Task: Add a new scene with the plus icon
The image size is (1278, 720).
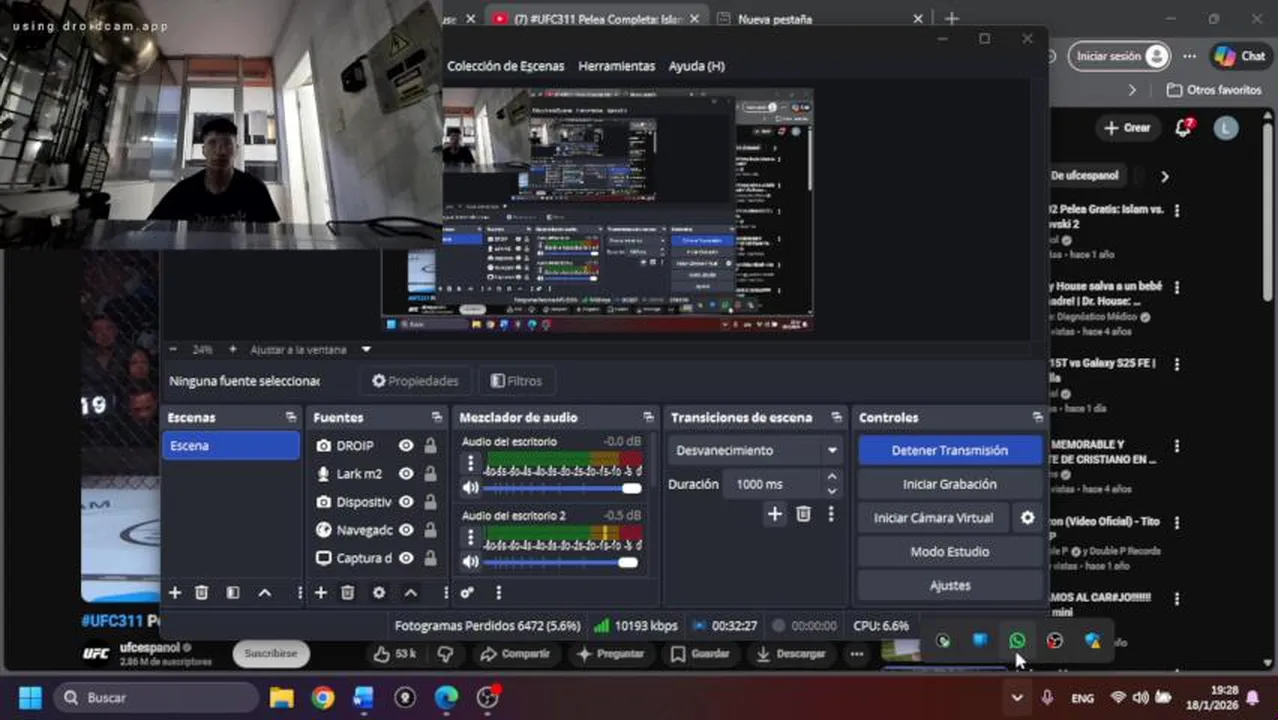Action: click(175, 593)
